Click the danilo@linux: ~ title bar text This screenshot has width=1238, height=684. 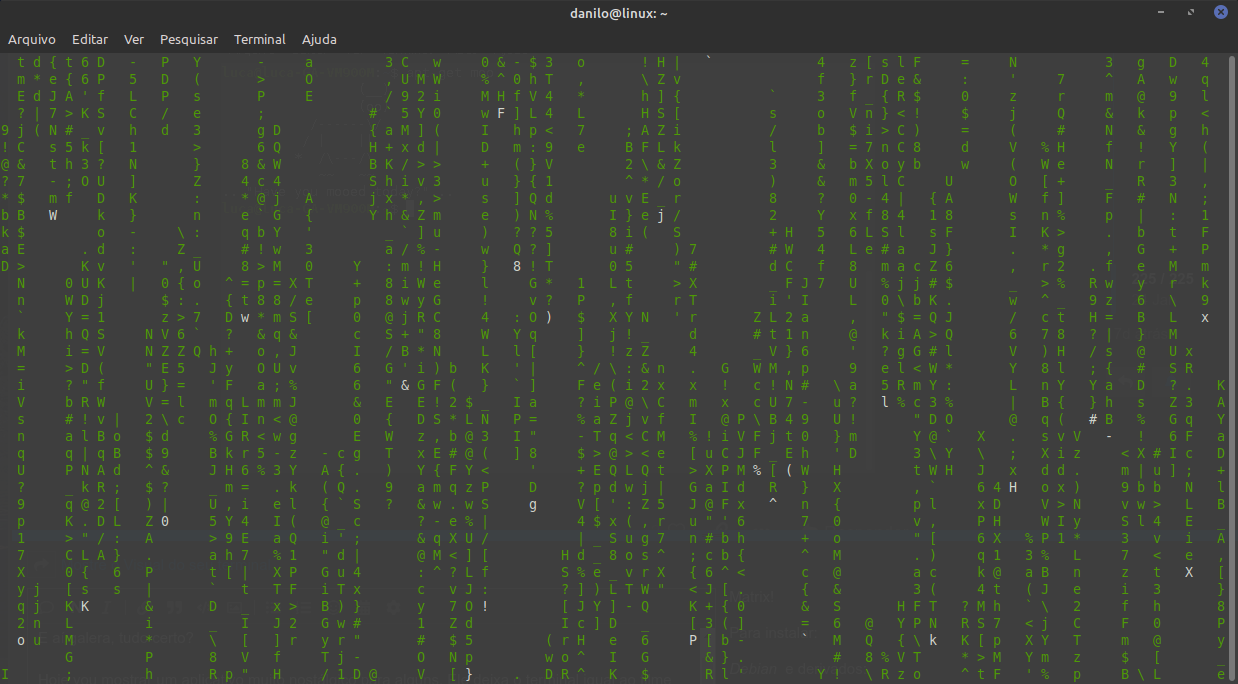point(618,12)
